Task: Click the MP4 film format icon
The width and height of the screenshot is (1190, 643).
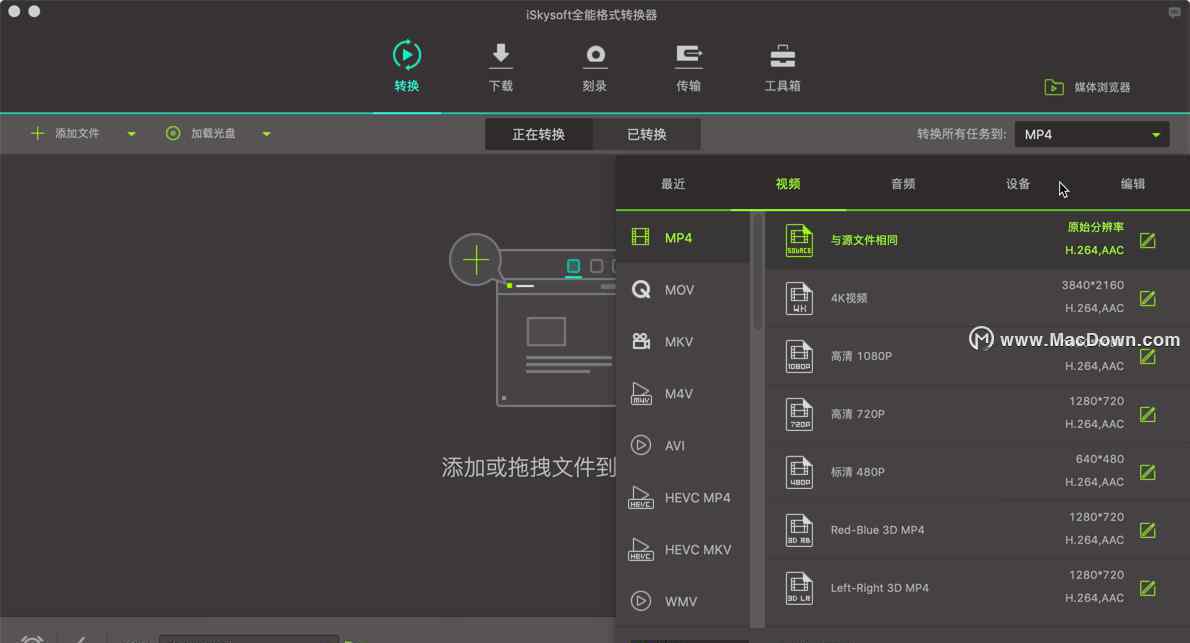Action: tap(641, 237)
